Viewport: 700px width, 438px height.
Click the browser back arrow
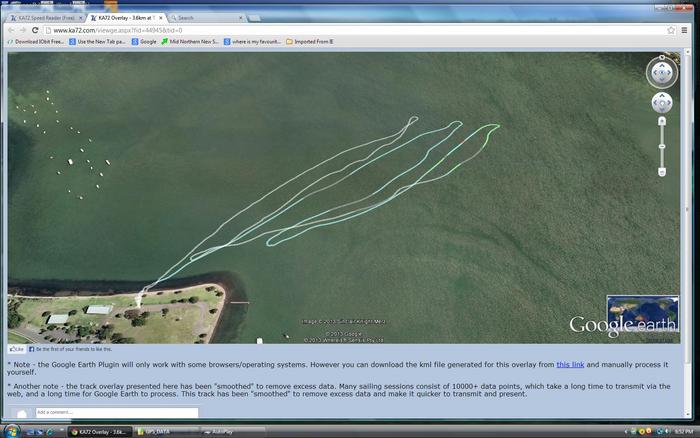point(12,30)
